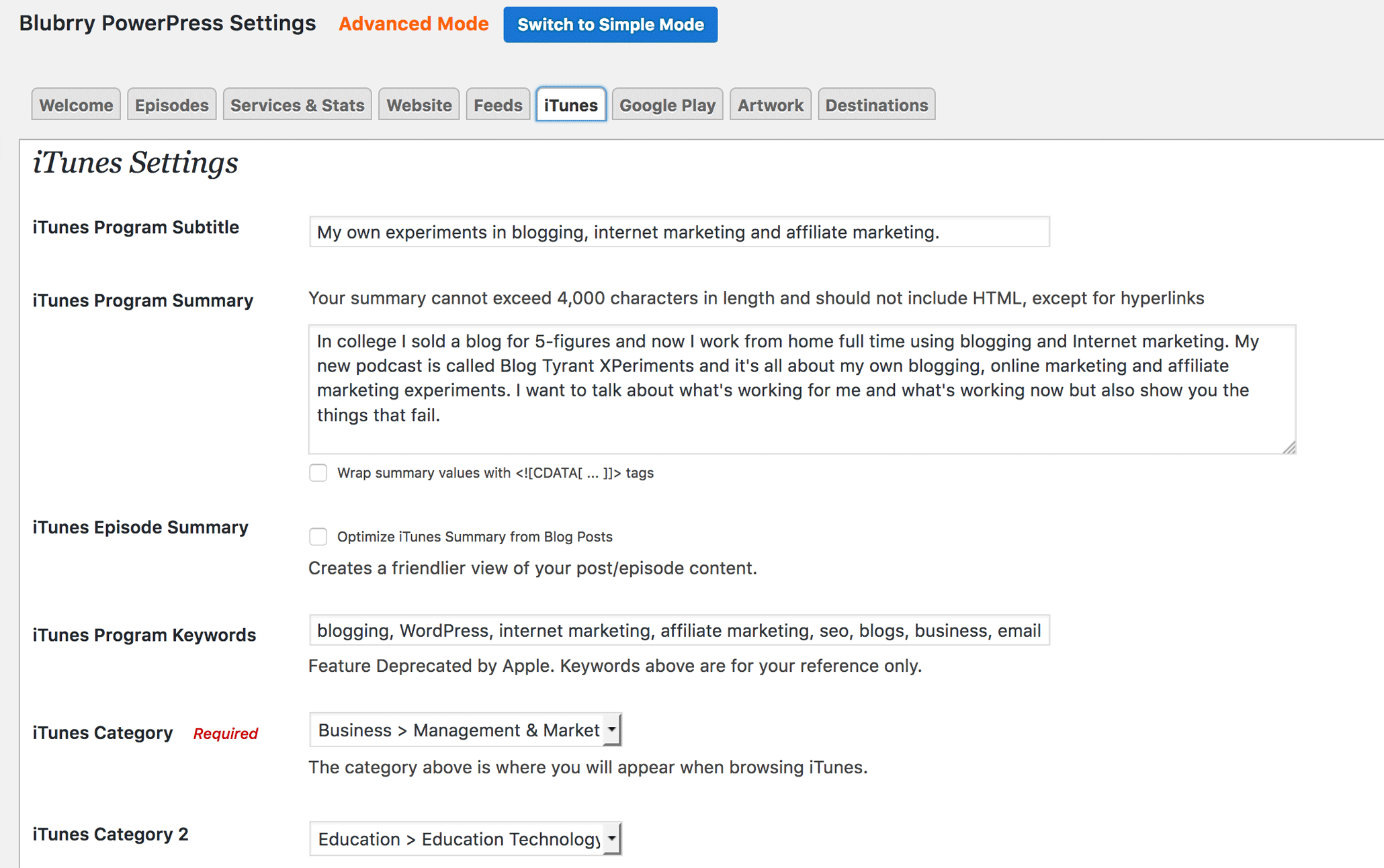
Task: Click inside the iTunes Program Summary textarea
Action: coord(802,390)
